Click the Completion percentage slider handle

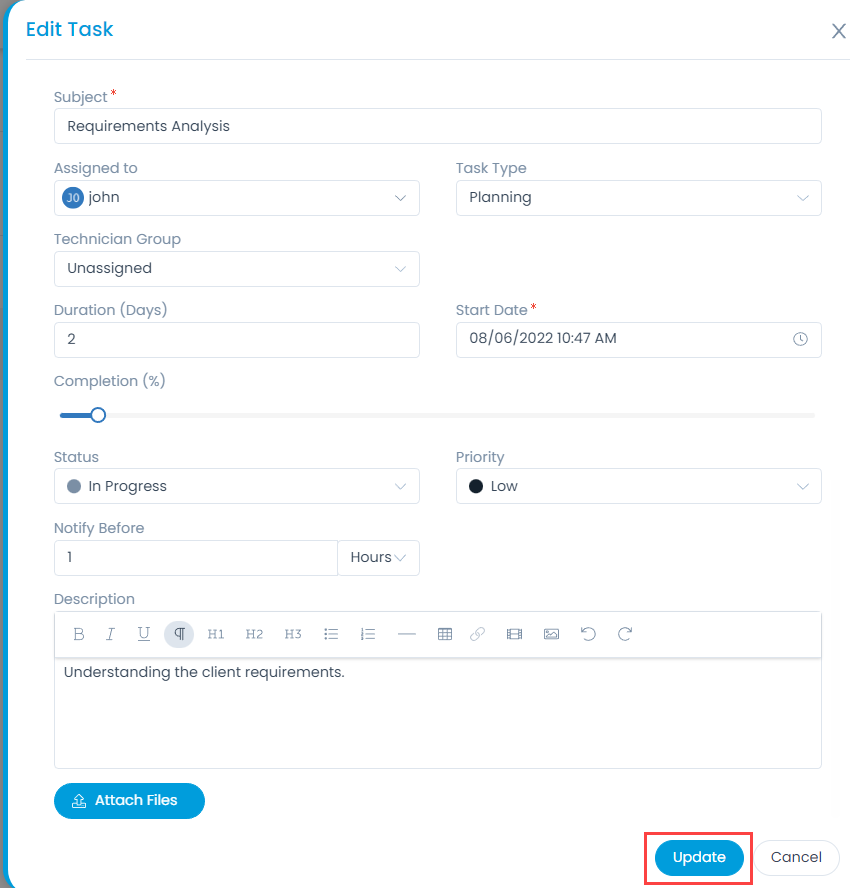[98, 415]
